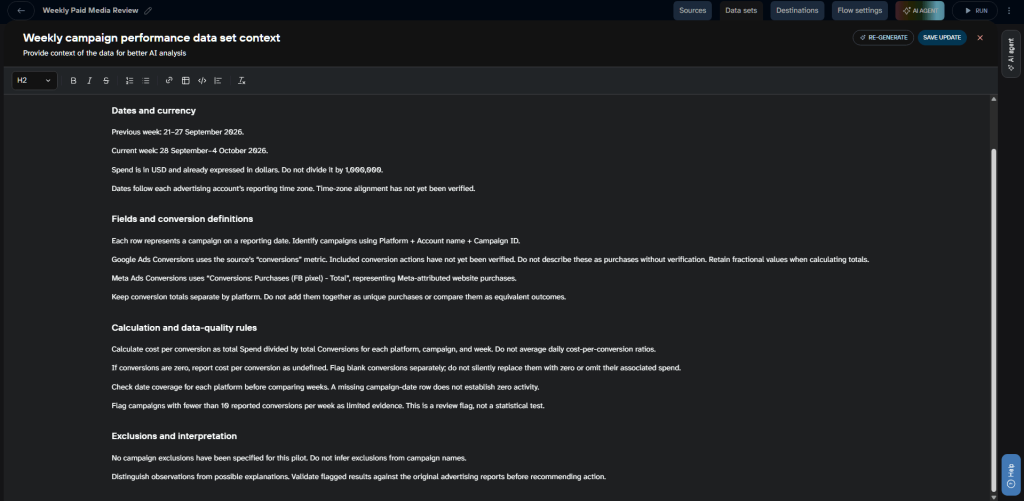Click the line starting 'Spend is in USD'
Image resolution: width=1024 pixels, height=501 pixels.
(x=248, y=170)
